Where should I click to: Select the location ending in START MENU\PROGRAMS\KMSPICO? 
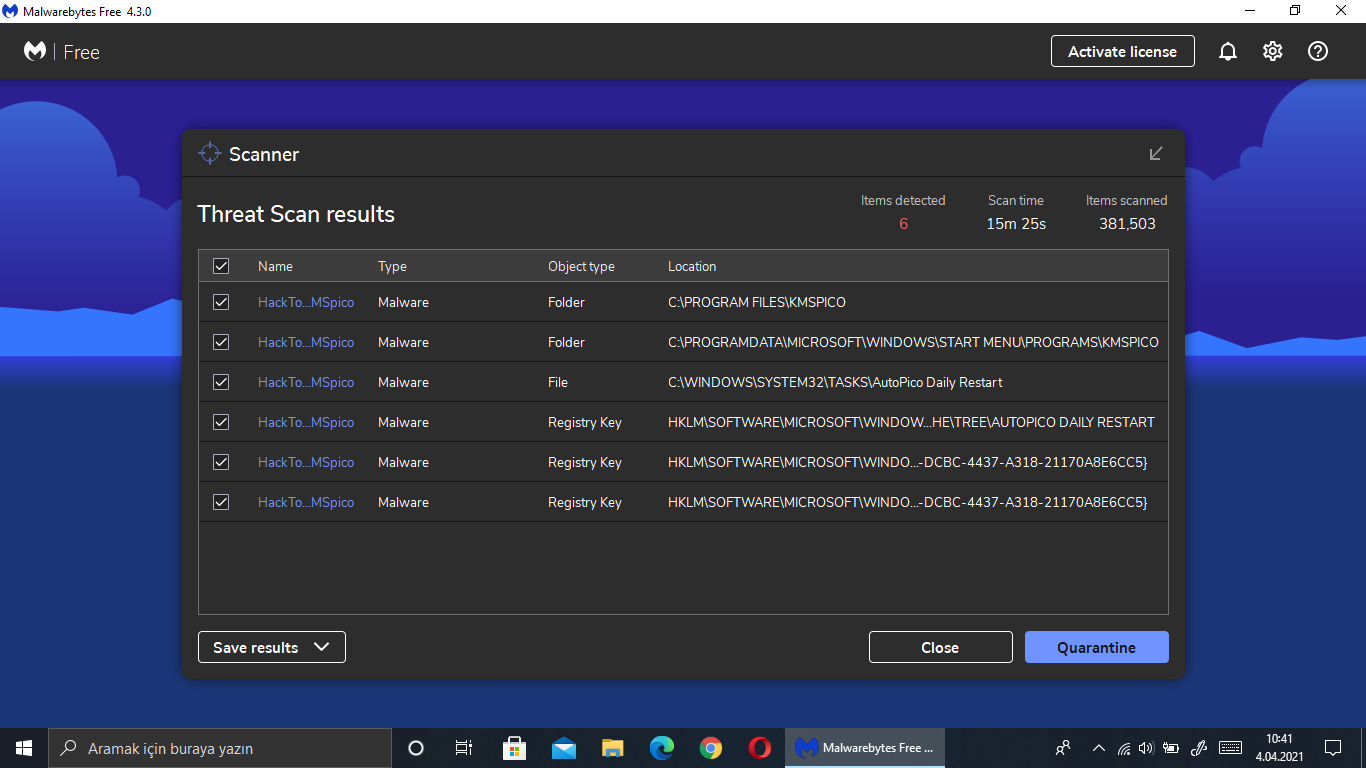[x=913, y=342]
